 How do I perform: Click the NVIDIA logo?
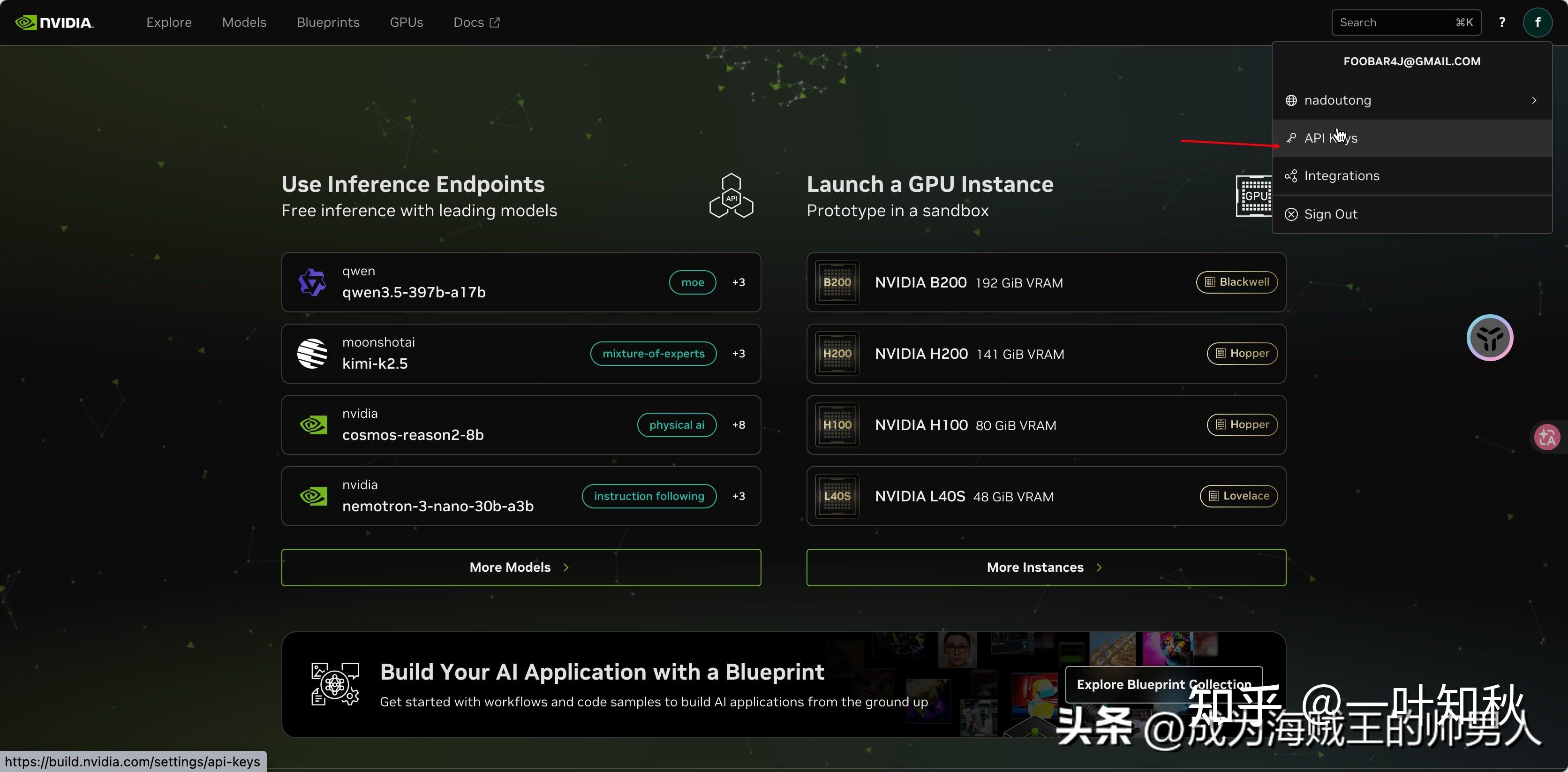tap(54, 23)
